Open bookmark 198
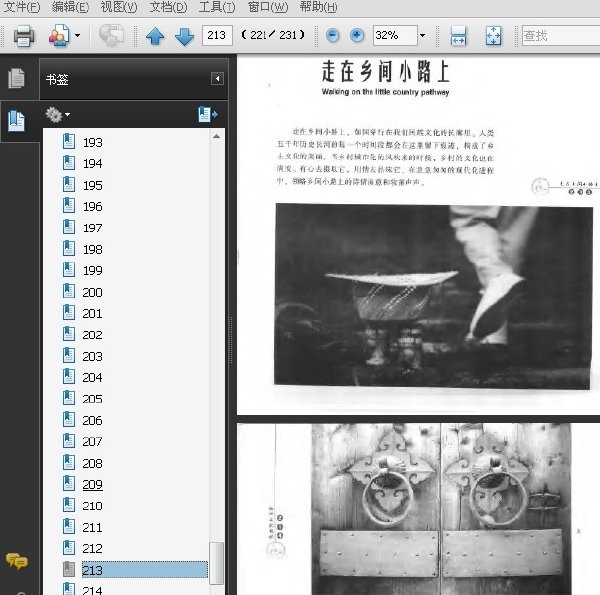600x595 pixels. tap(93, 249)
